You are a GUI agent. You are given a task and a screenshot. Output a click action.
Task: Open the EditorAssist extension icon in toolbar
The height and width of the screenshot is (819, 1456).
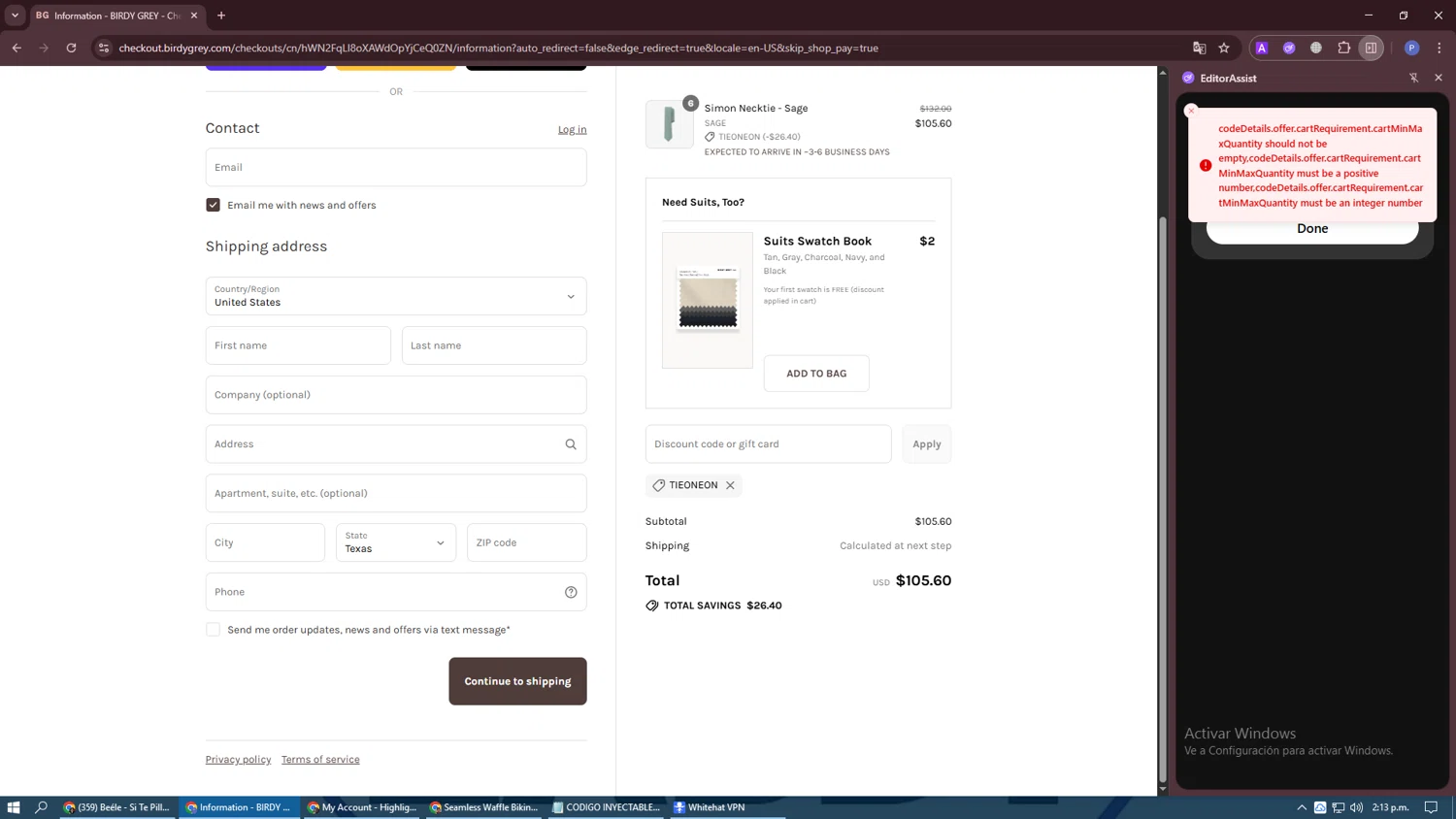click(x=1289, y=48)
